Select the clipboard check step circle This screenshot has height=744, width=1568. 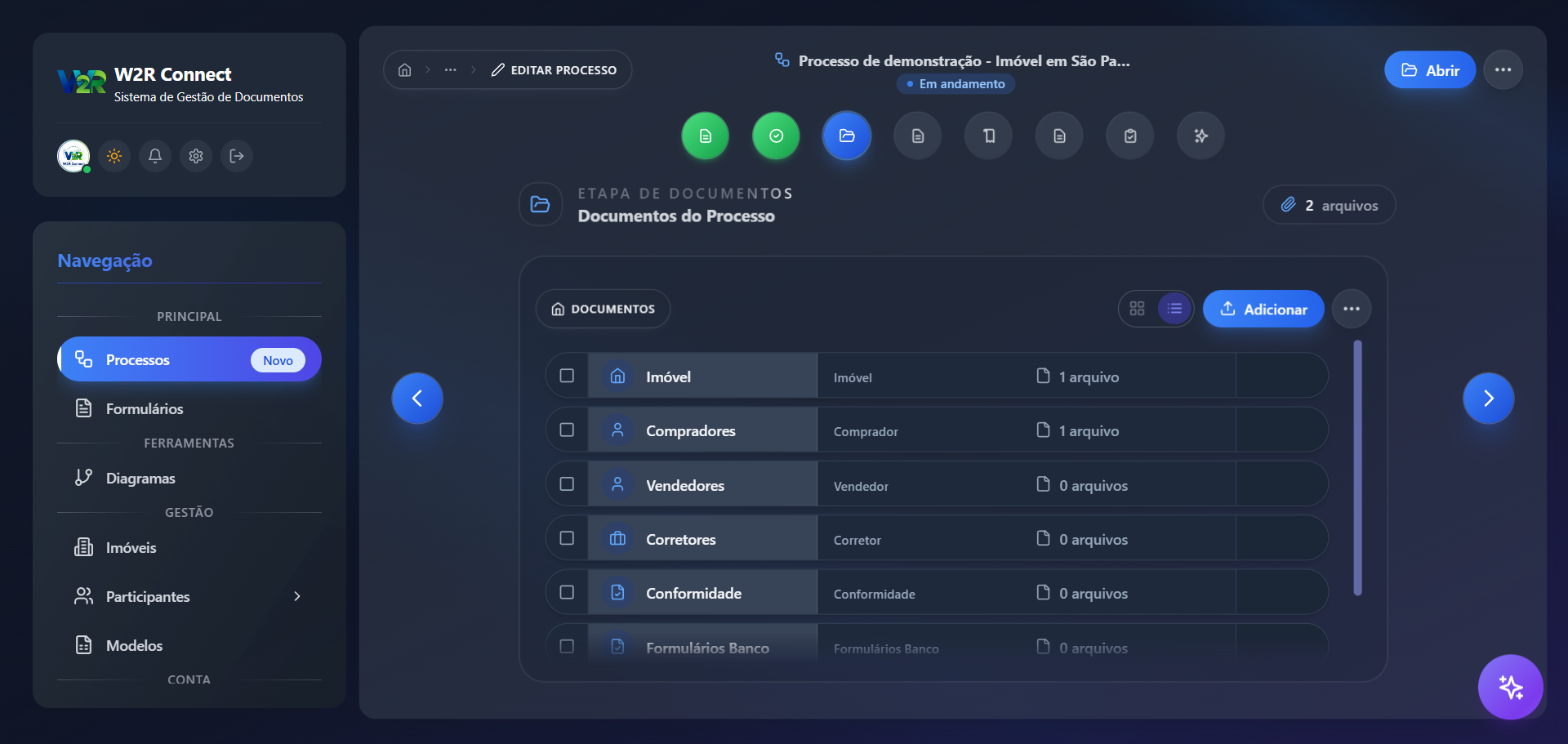[x=1130, y=136]
